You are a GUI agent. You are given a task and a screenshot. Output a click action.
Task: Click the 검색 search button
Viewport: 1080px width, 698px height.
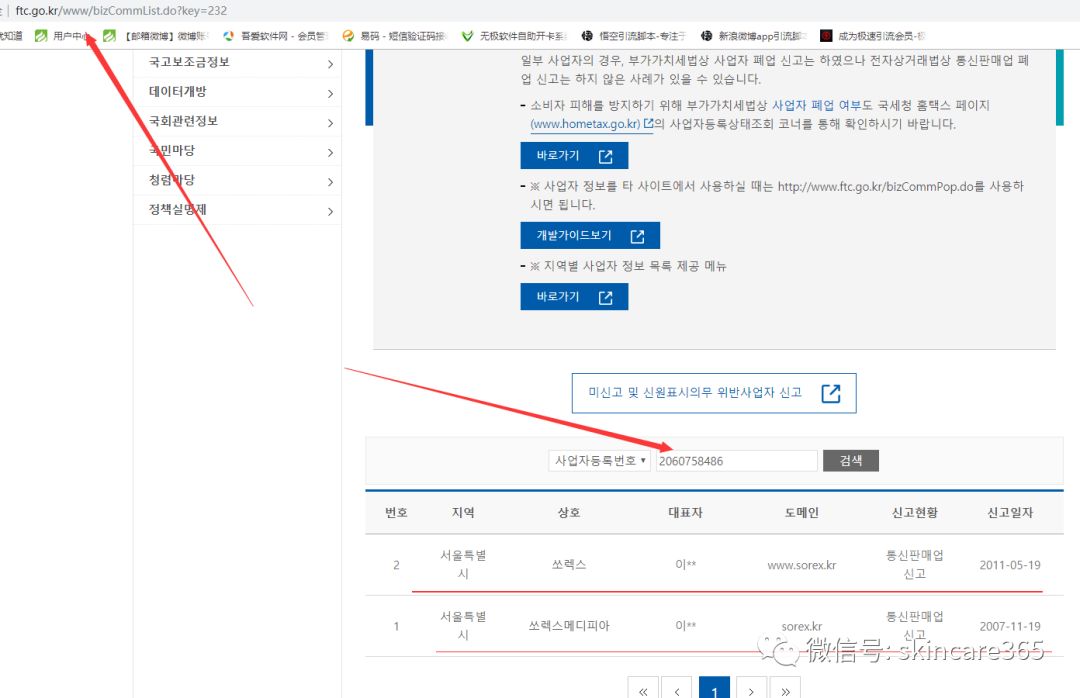pos(850,460)
